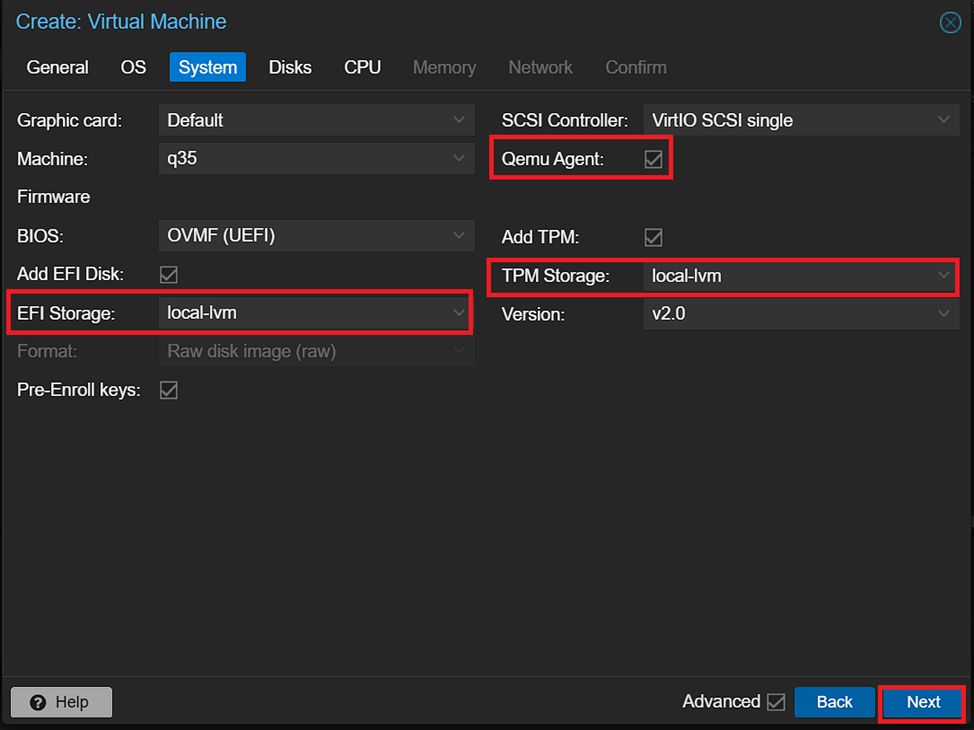Viewport: 974px width, 730px height.
Task: Switch to the OS tab
Action: coord(133,67)
